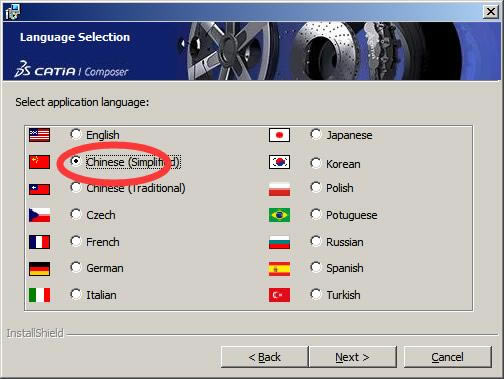The image size is (504, 379).
Task: Click the German flag icon
Action: coord(39,269)
